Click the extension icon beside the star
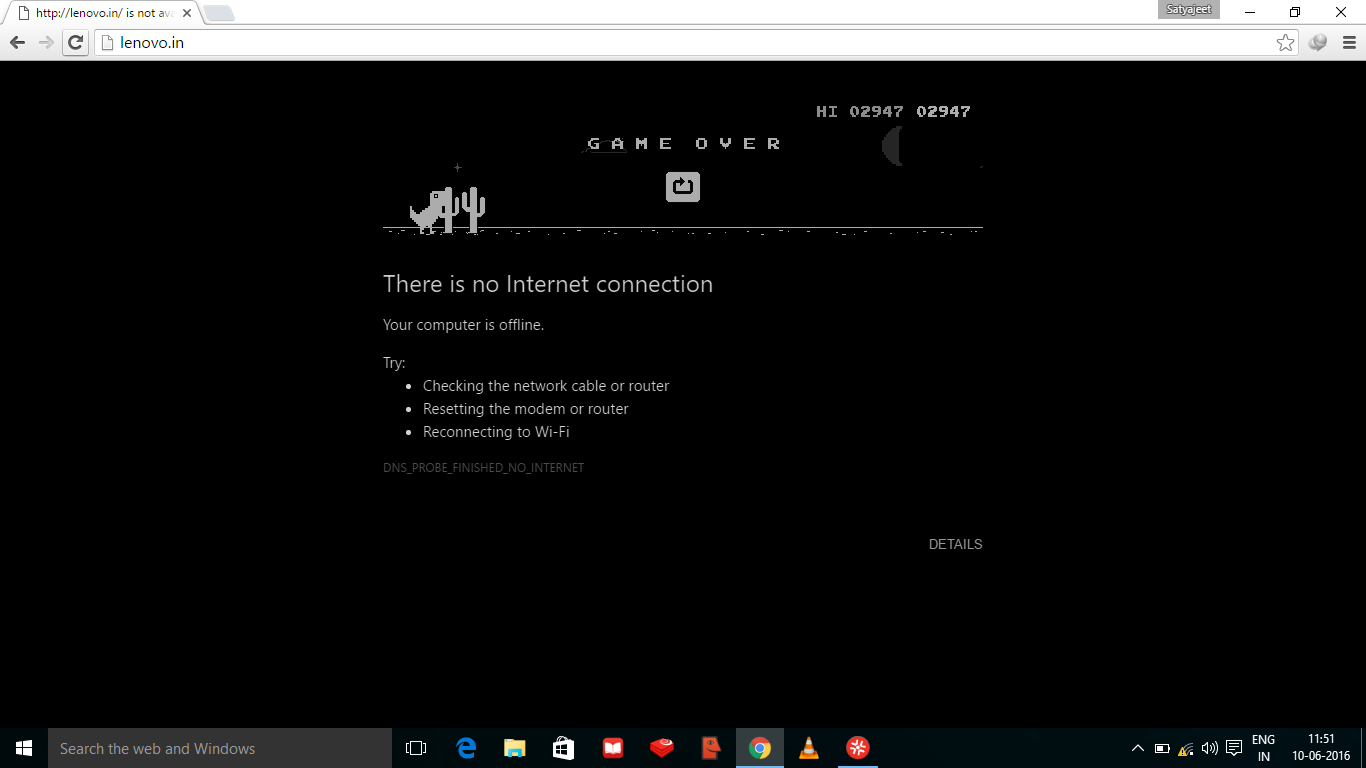1366x768 pixels. pos(1318,43)
